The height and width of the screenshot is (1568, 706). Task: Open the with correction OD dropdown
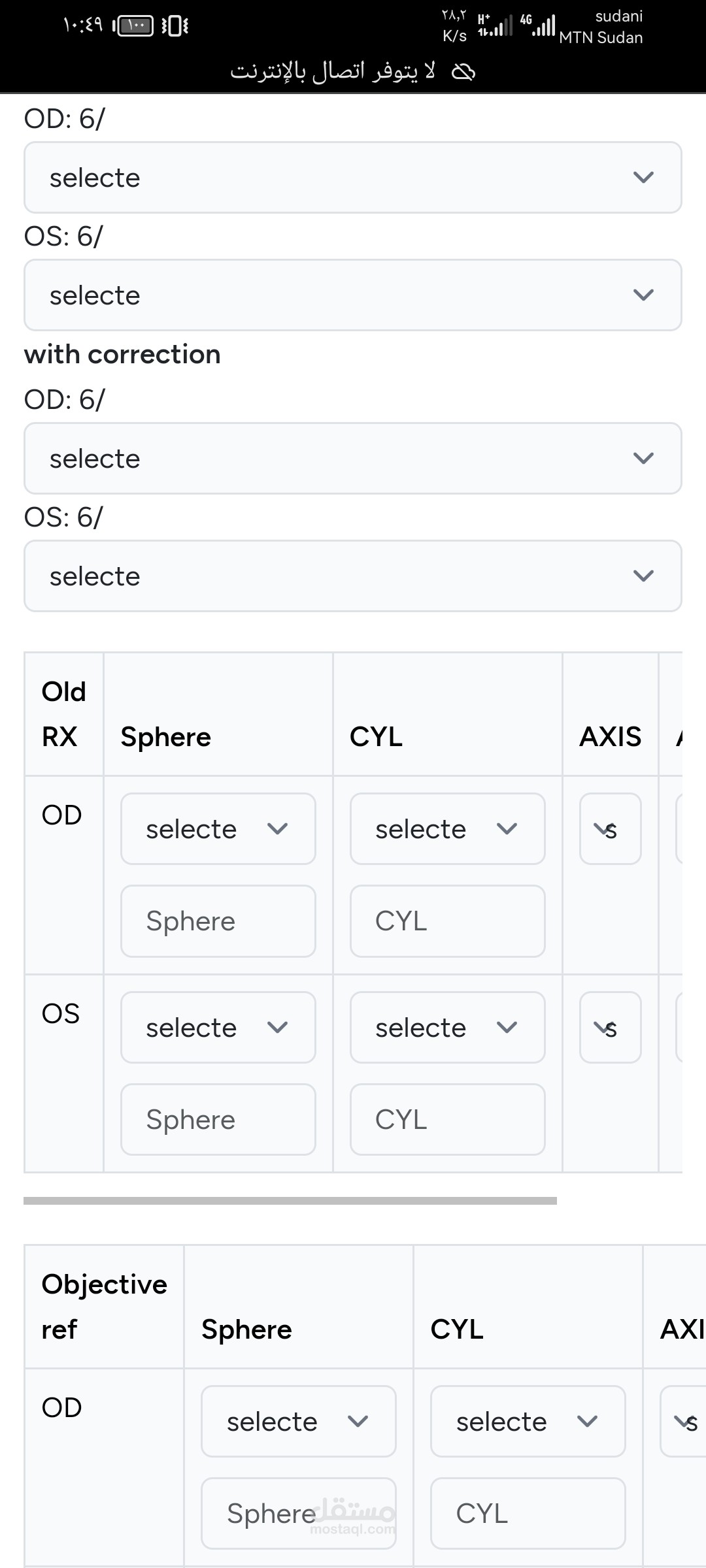click(353, 459)
